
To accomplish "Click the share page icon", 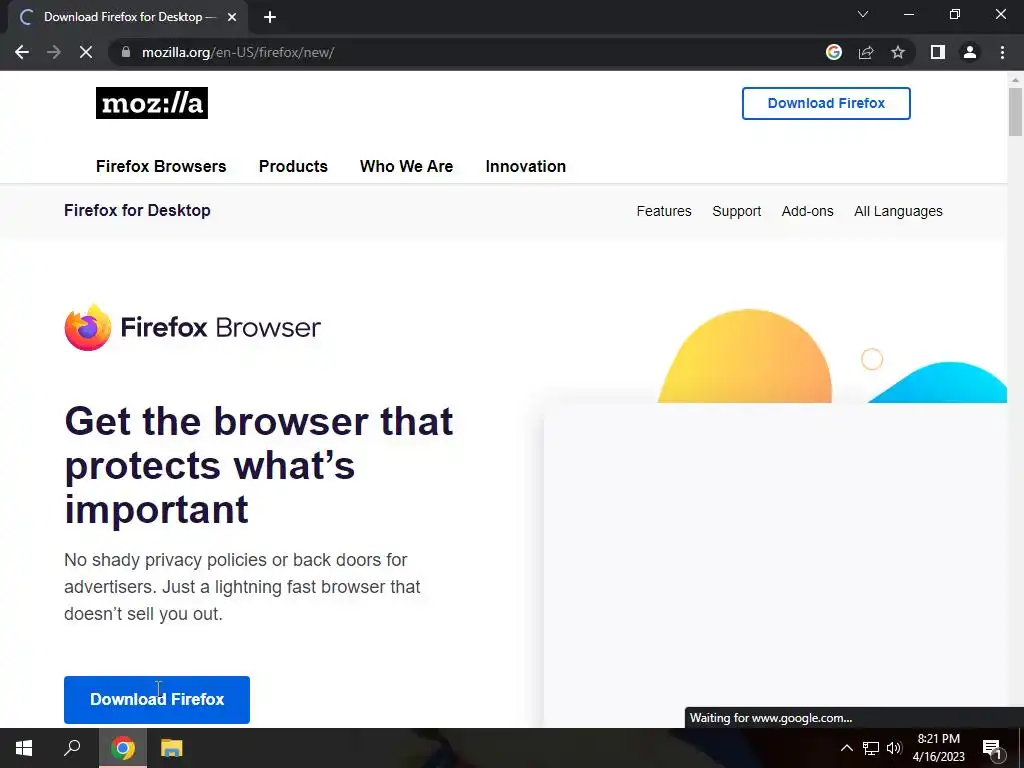I will pyautogui.click(x=866, y=52).
